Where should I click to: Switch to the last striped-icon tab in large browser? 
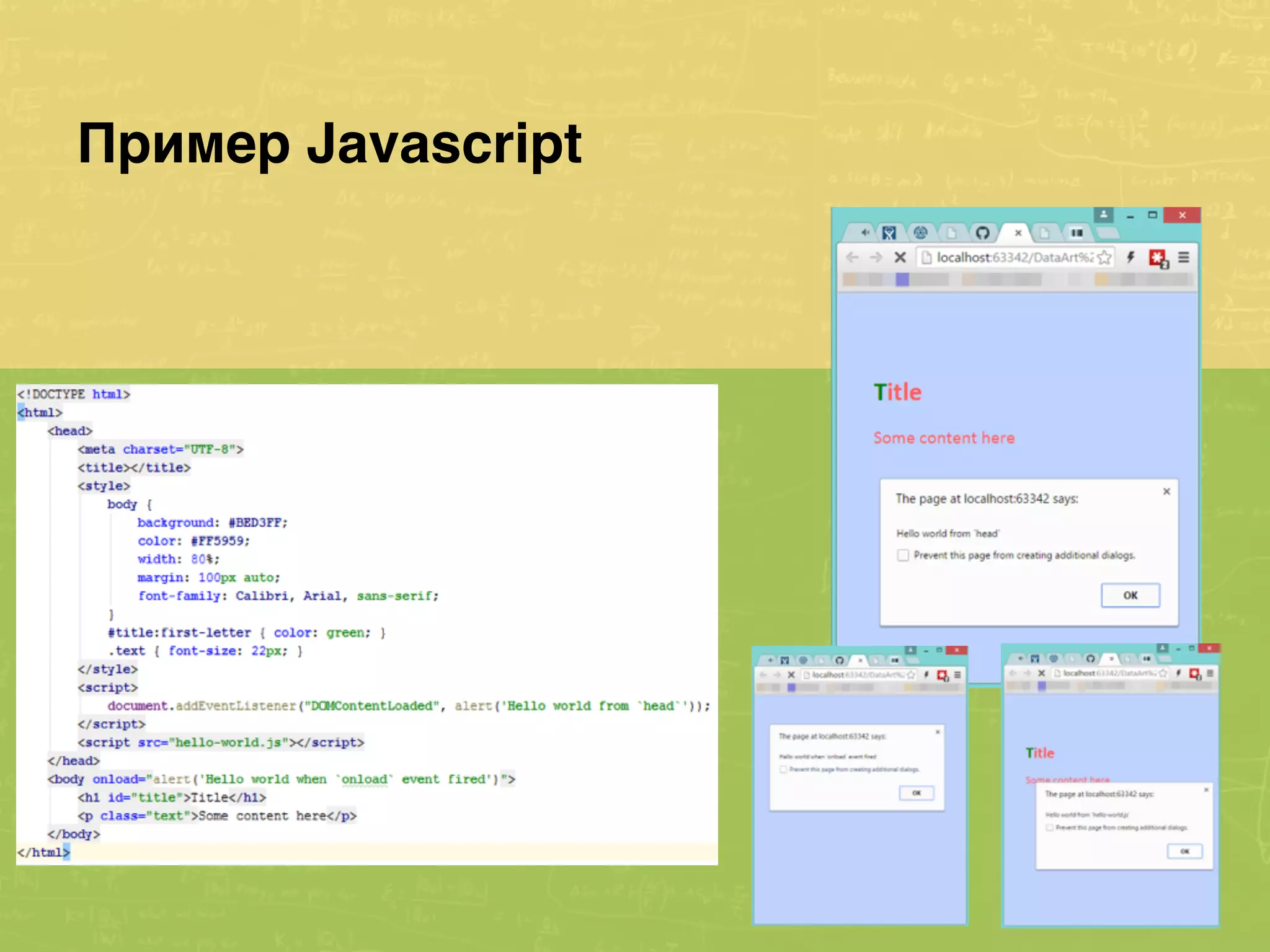1077,233
